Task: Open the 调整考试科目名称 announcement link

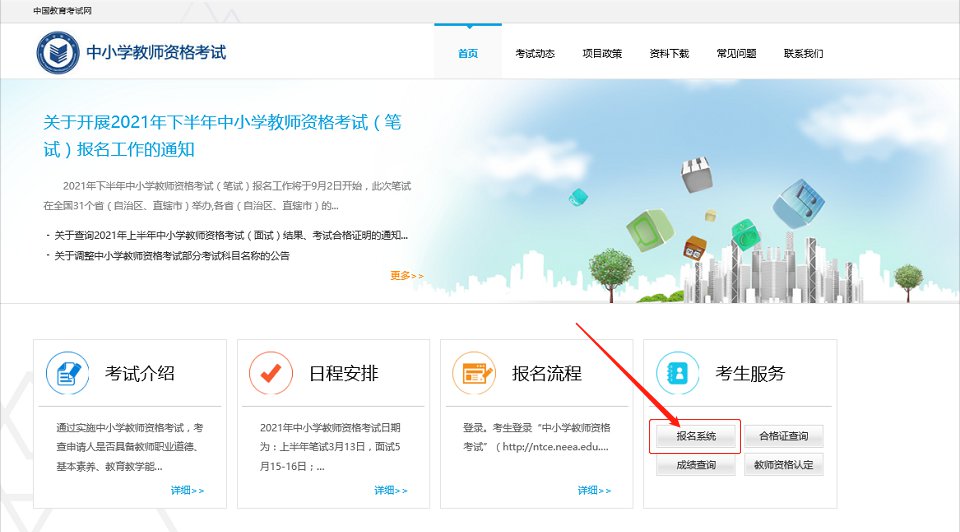Action: [x=172, y=256]
